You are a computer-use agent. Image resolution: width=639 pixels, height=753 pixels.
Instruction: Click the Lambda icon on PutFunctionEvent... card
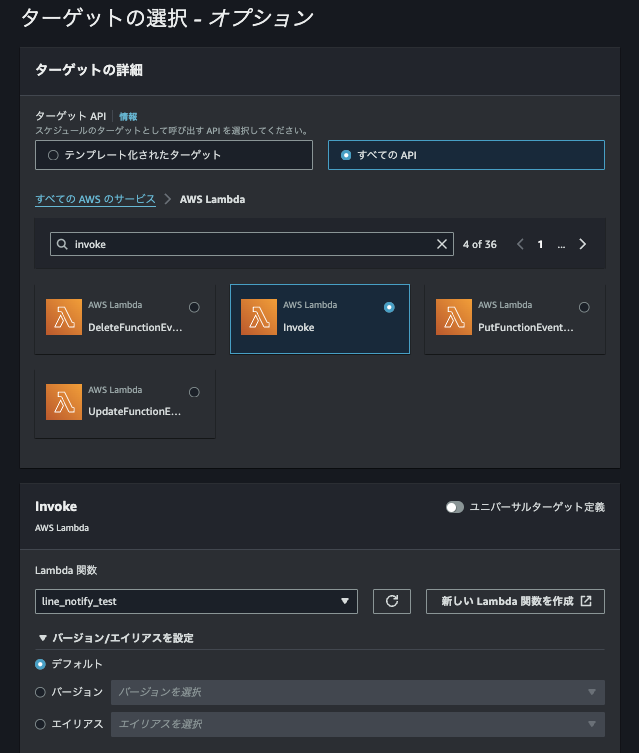(454, 317)
